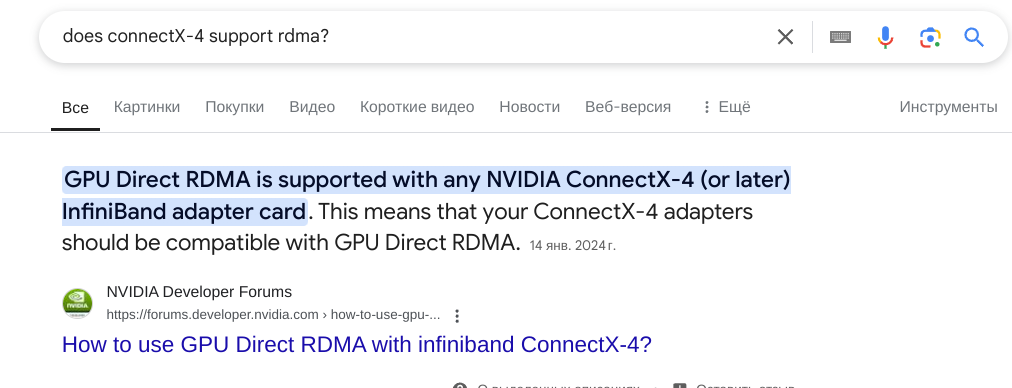
Task: Open the Короткие видео tab
Action: click(417, 107)
